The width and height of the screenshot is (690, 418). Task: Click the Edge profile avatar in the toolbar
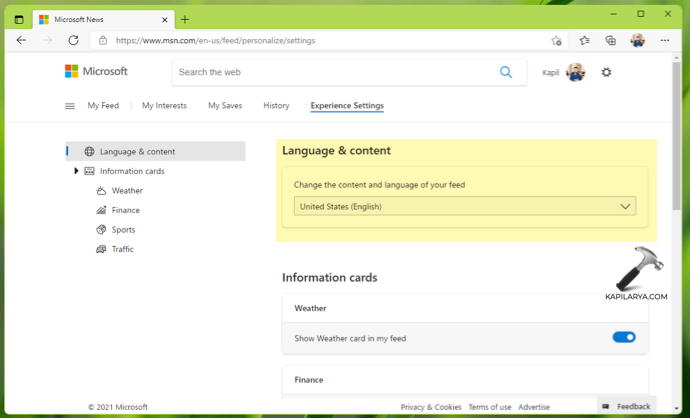pyautogui.click(x=637, y=41)
